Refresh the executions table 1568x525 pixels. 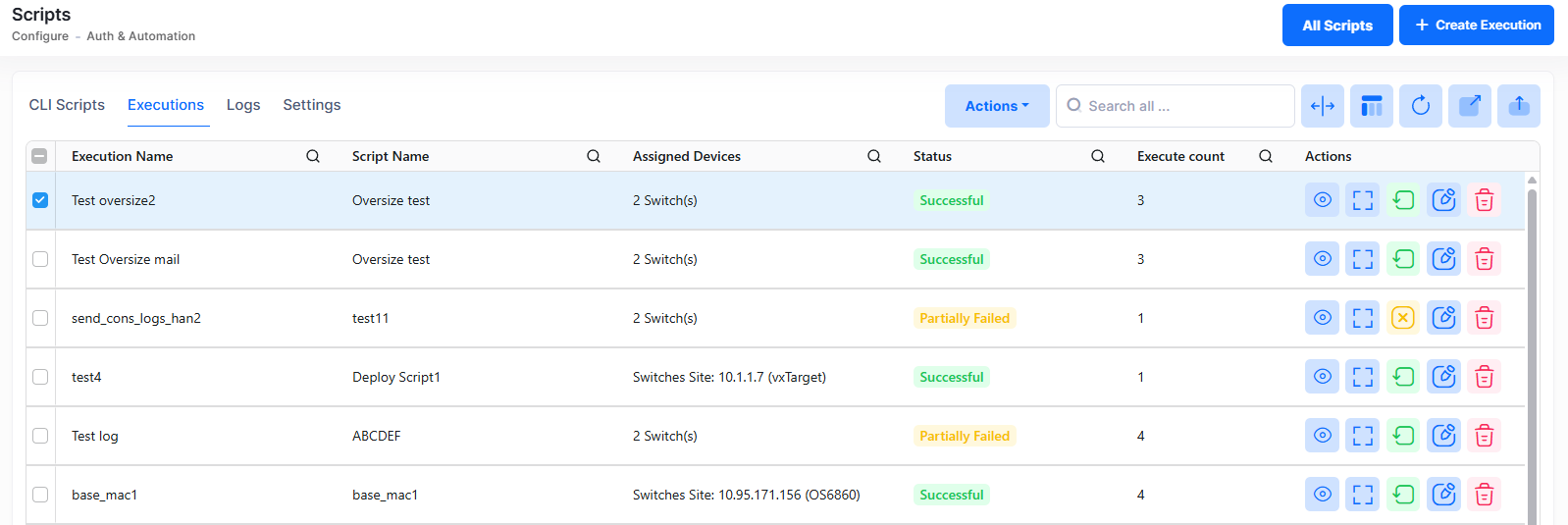(1421, 106)
